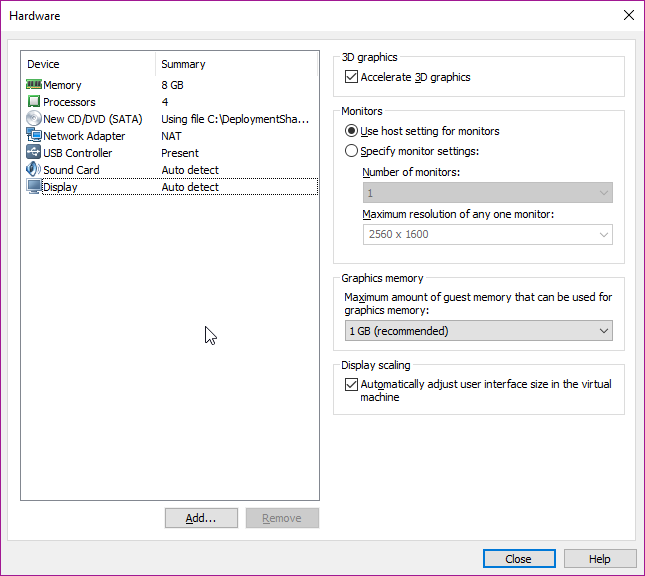
Task: Click the 8 GB memory summary
Action: 172,85
